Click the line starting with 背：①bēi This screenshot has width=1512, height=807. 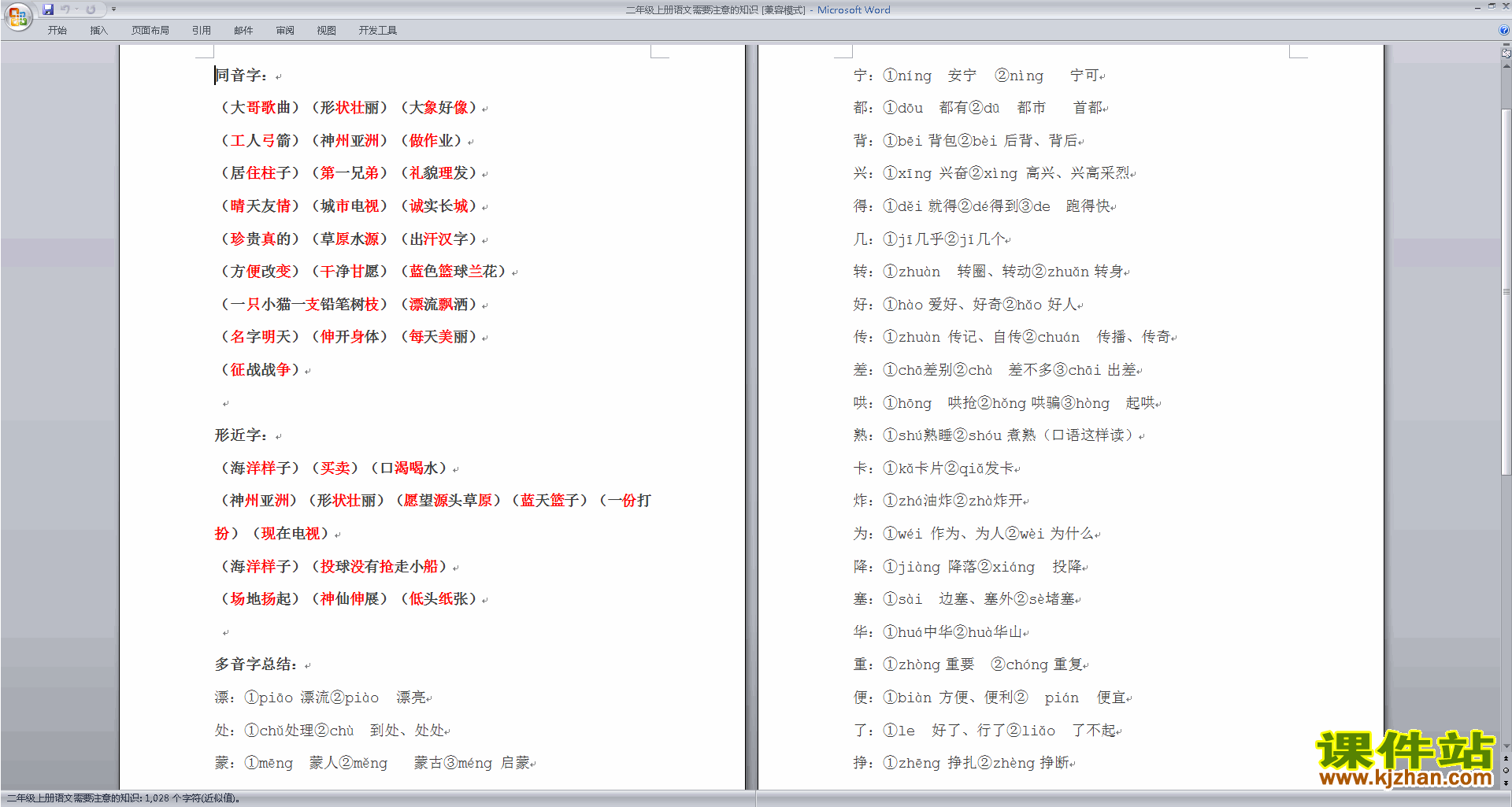click(968, 141)
